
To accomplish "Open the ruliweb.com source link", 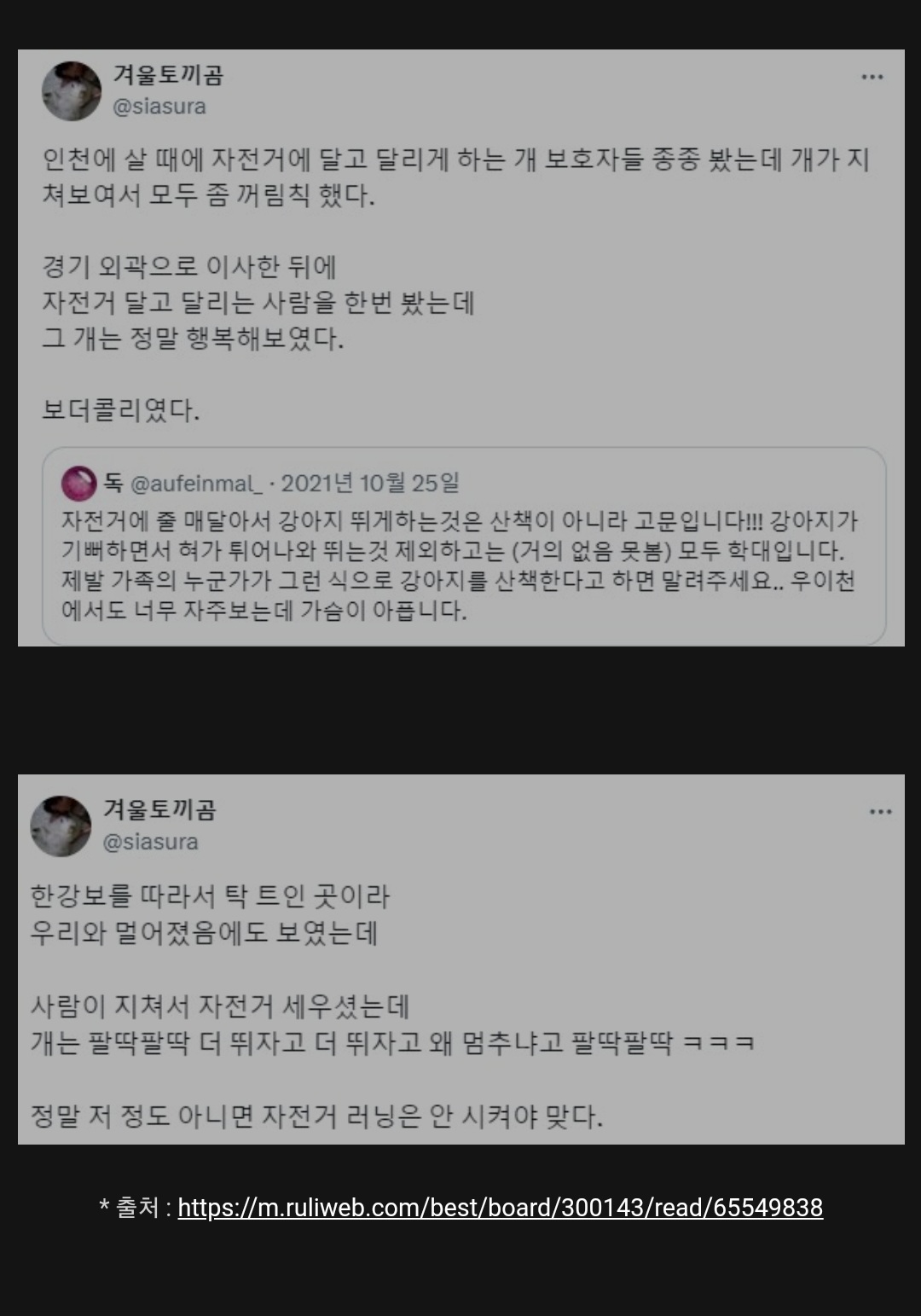I will [x=501, y=1208].
